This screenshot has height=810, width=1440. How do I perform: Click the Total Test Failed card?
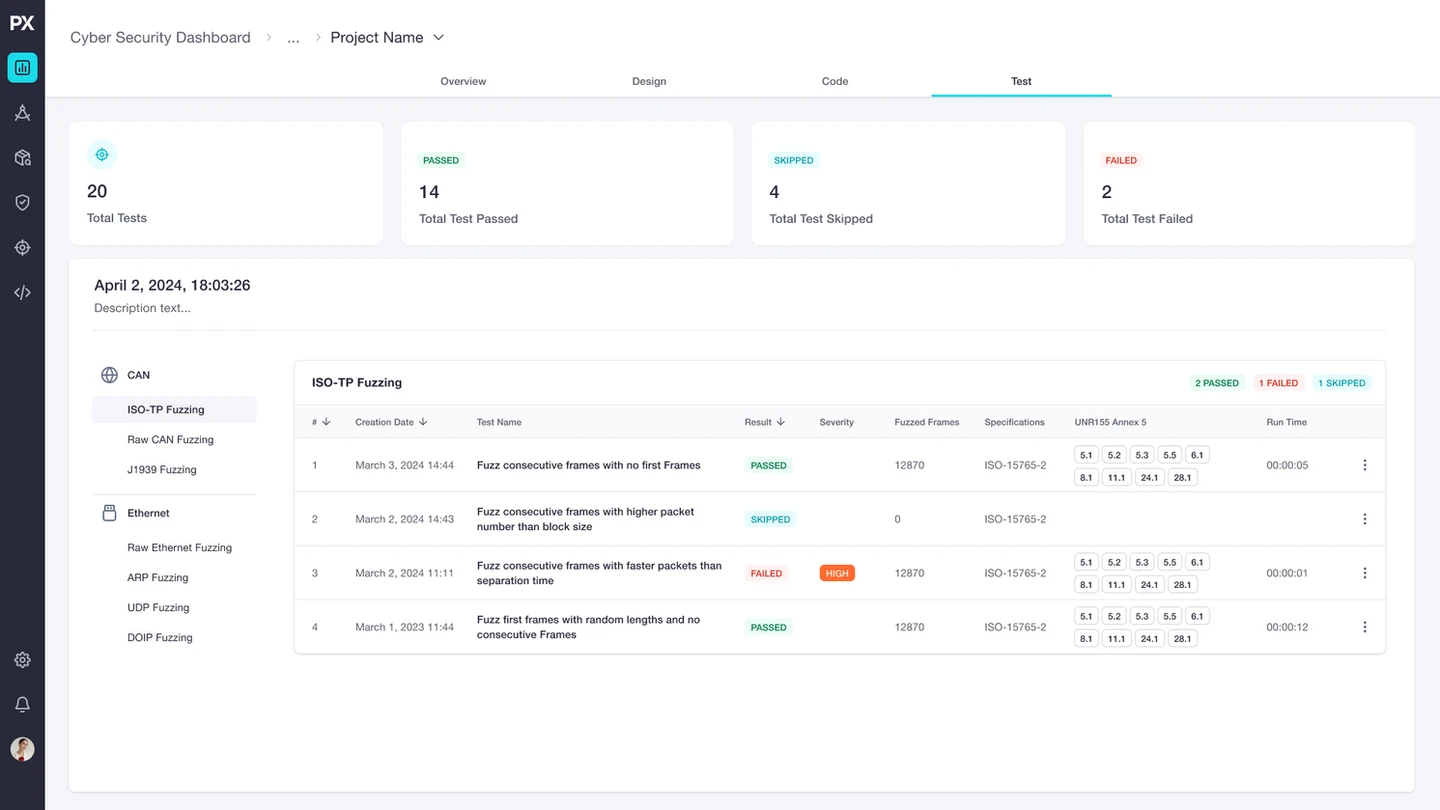coord(1249,183)
